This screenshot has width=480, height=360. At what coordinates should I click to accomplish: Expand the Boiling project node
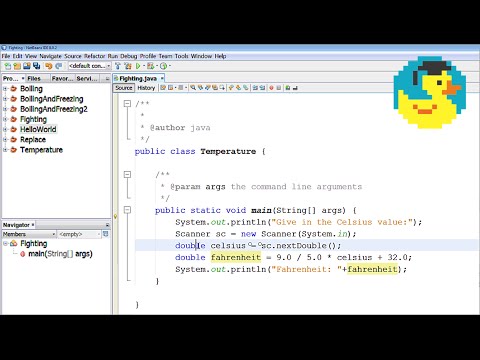click(5, 89)
